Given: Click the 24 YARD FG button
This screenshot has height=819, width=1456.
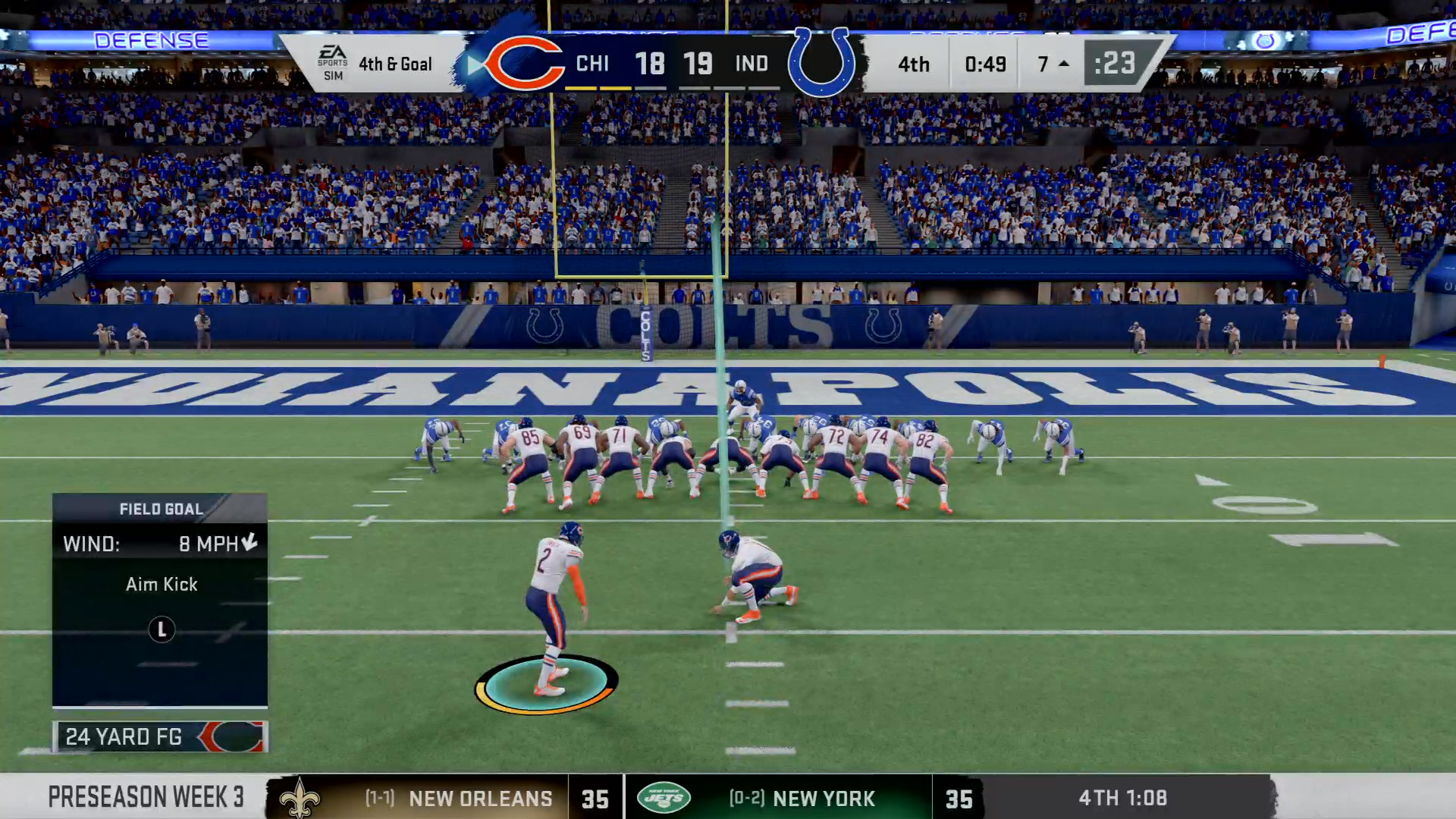Looking at the screenshot, I should tap(160, 737).
